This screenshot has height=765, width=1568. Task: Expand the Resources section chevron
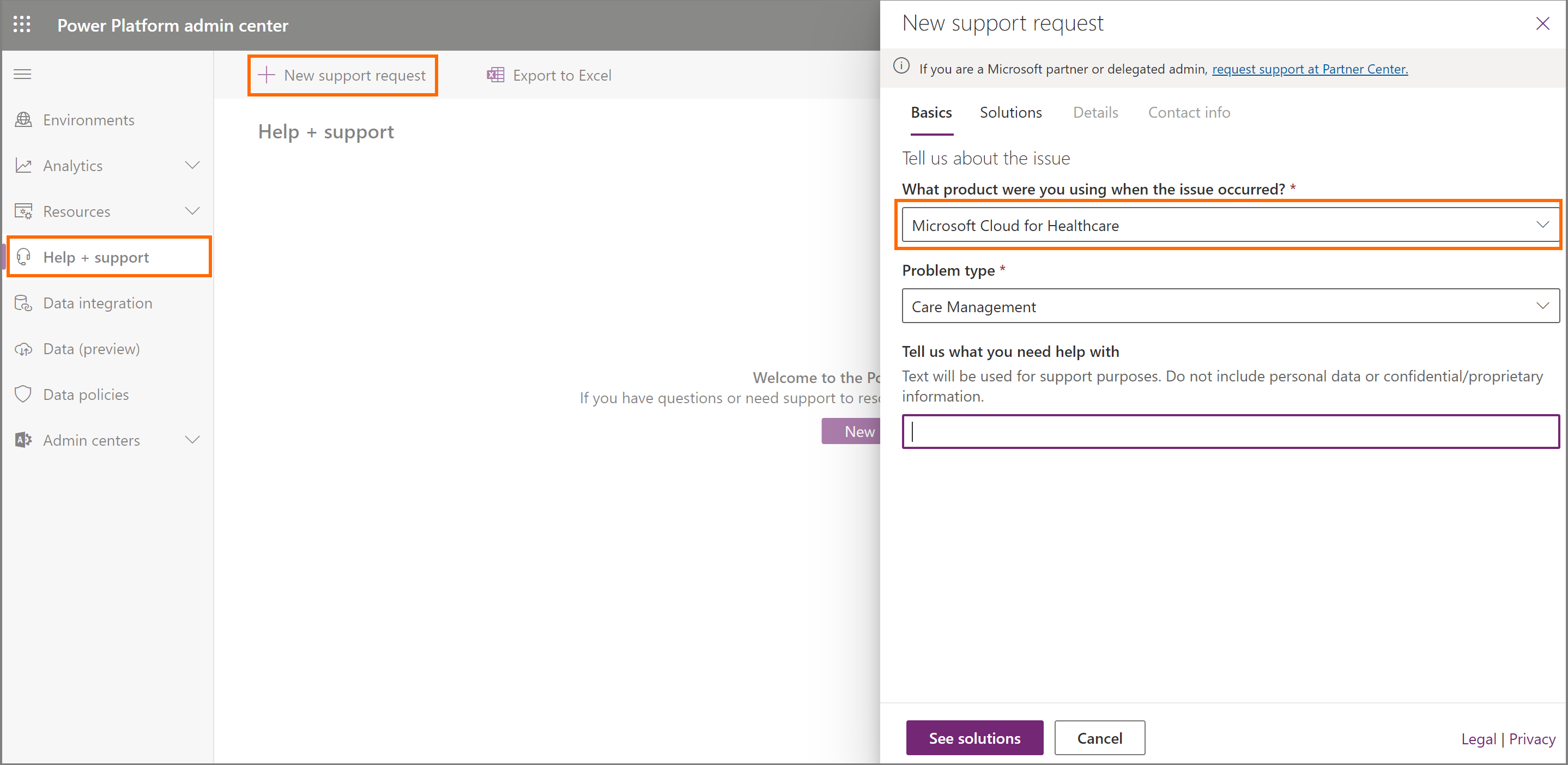(192, 211)
